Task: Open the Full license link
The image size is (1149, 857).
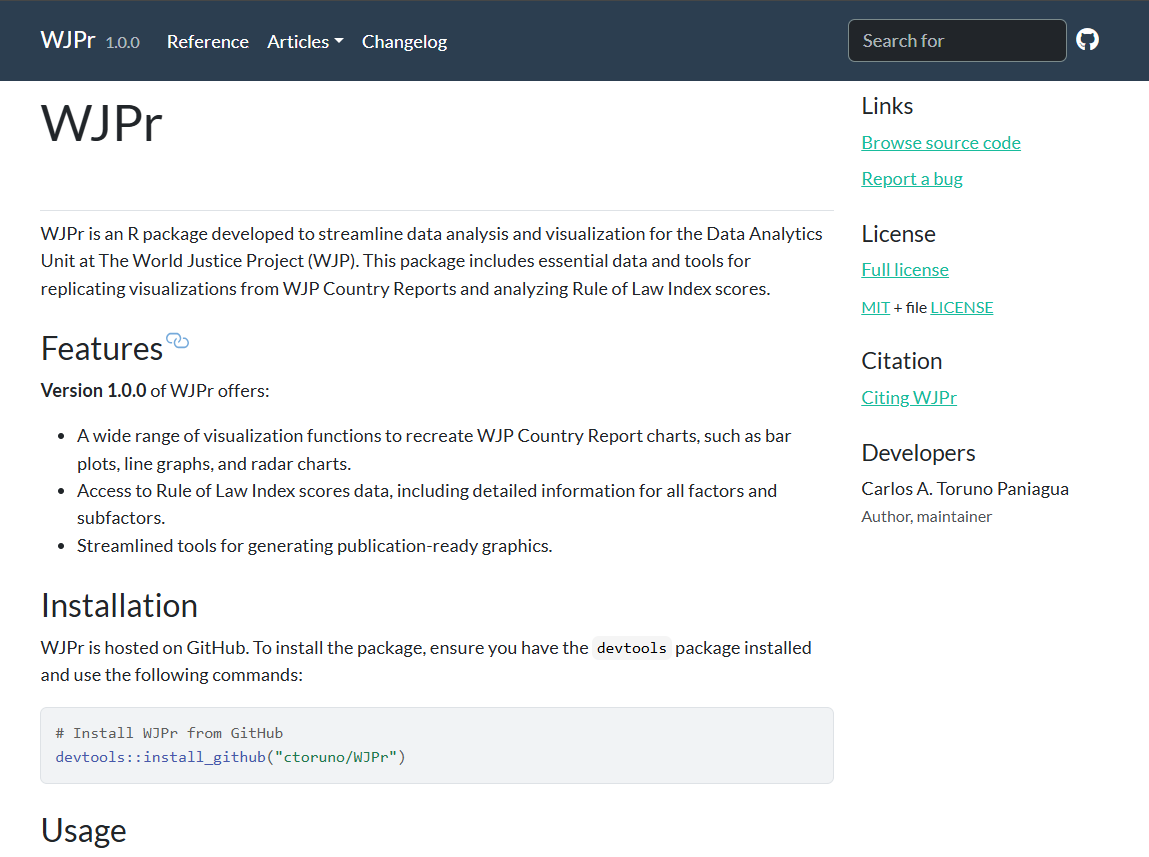Action: point(905,270)
